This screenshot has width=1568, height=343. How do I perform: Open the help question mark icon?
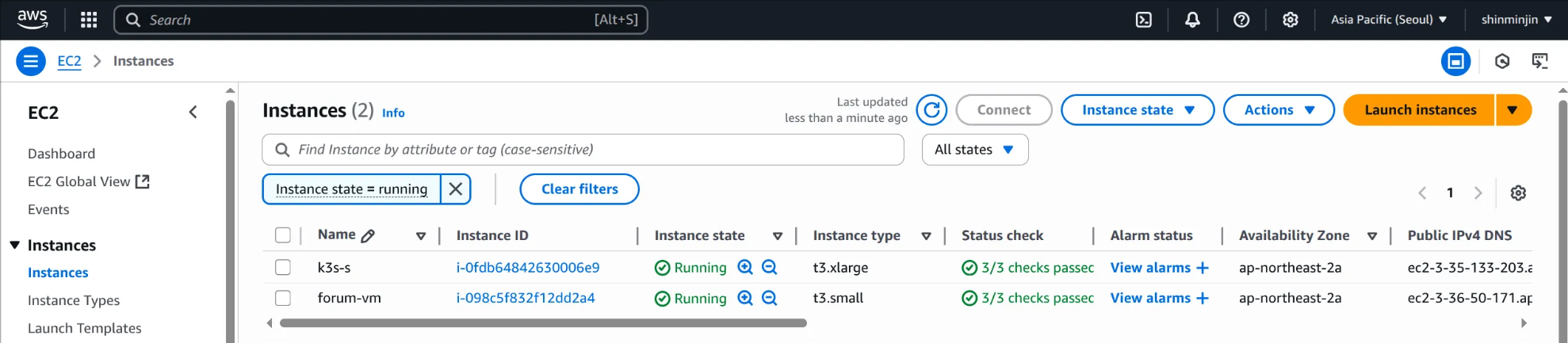click(x=1241, y=20)
